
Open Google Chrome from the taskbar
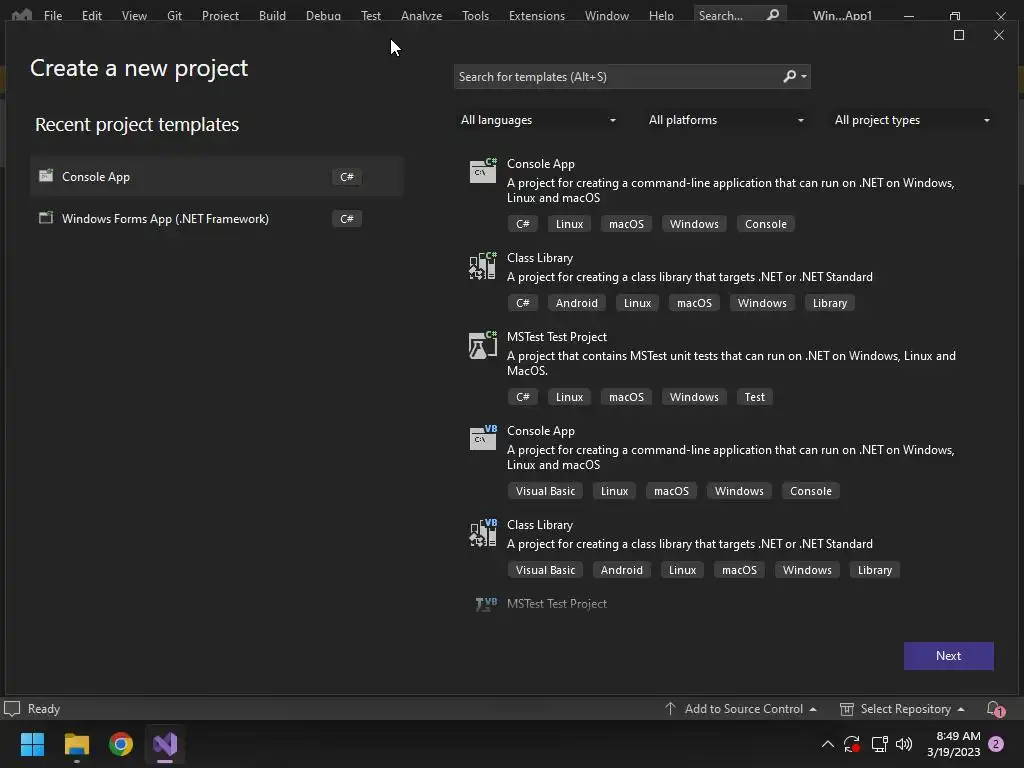121,744
